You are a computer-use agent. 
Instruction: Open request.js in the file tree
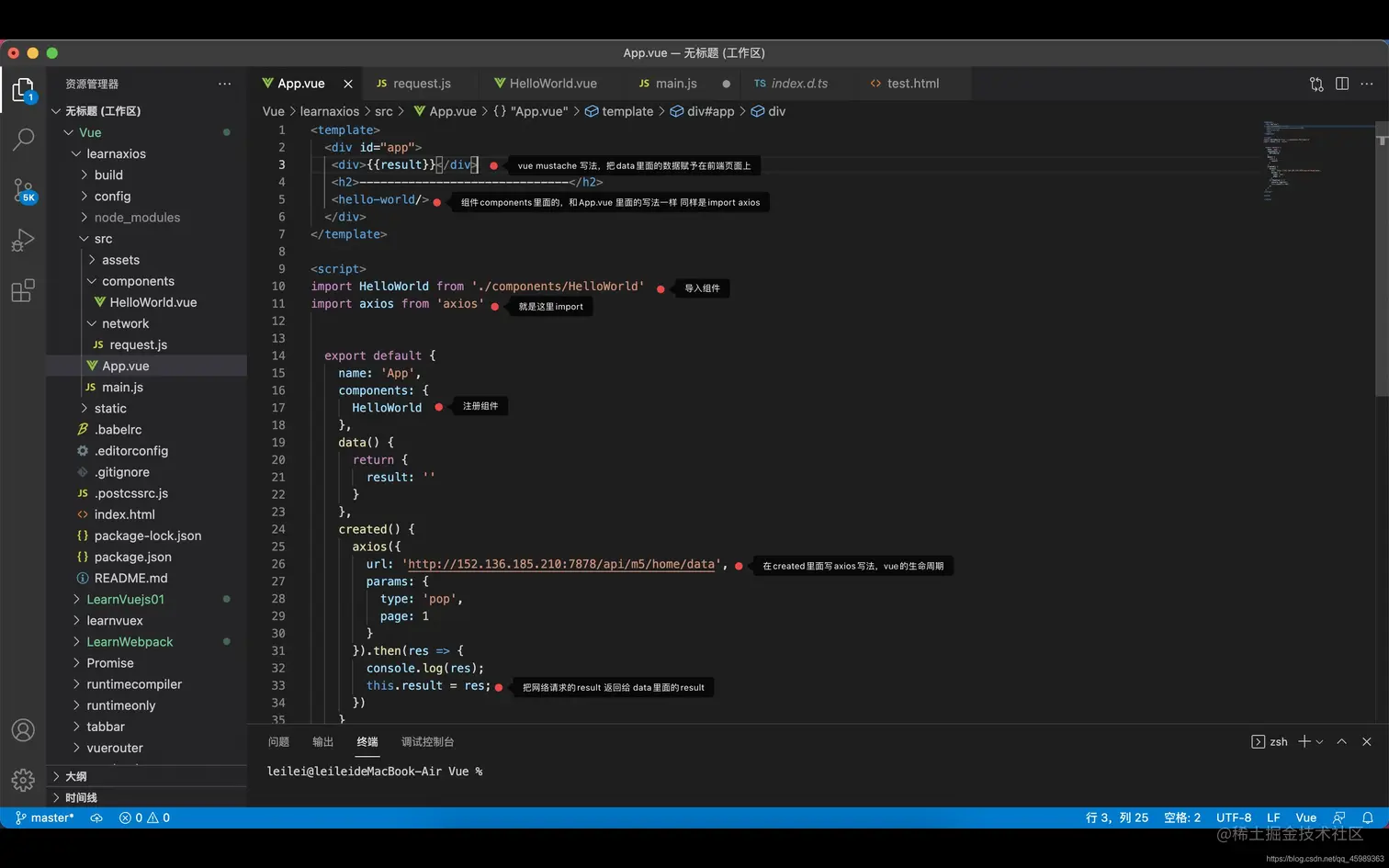click(147, 344)
